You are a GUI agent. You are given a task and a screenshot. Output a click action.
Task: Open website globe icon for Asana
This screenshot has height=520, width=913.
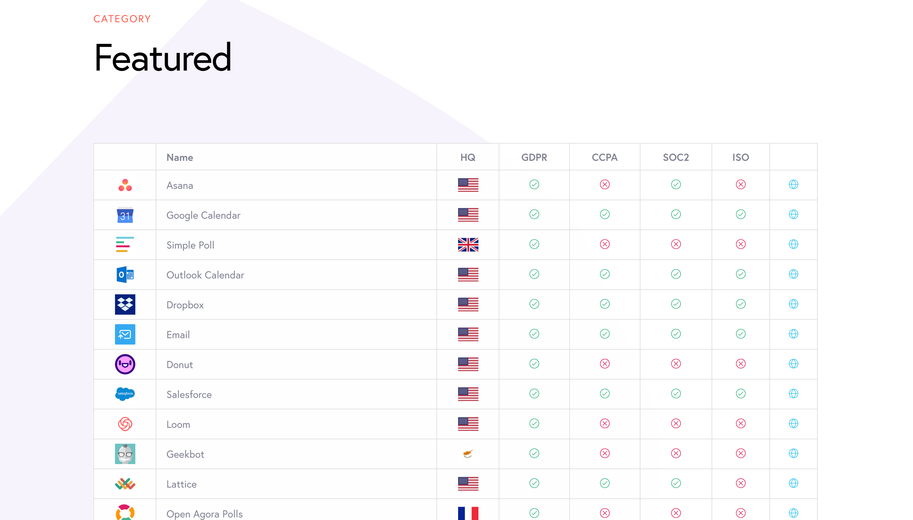pos(793,185)
